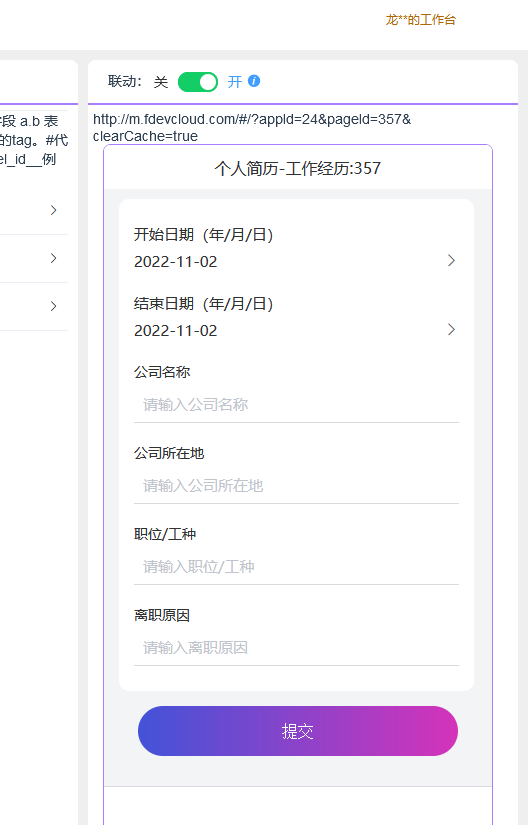This screenshot has height=825, width=528.
Task: Select the 关 off label
Action: pos(161,82)
